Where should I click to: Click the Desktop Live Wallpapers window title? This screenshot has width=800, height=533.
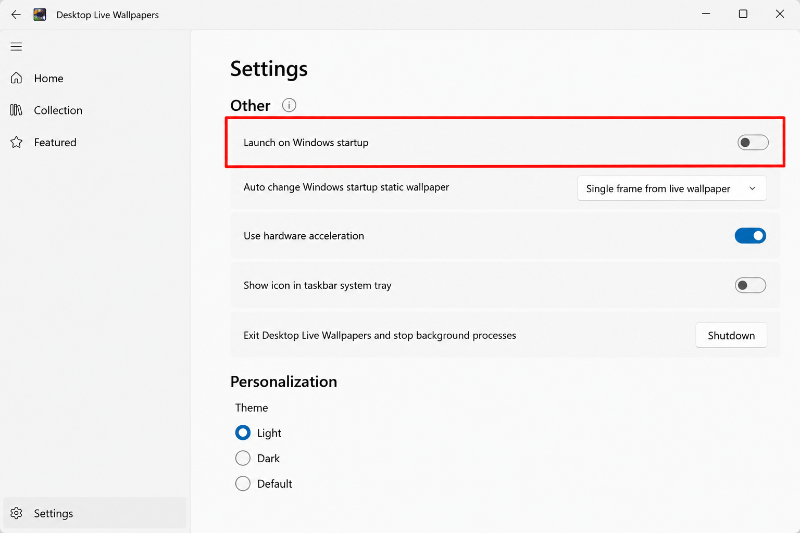pyautogui.click(x=107, y=15)
